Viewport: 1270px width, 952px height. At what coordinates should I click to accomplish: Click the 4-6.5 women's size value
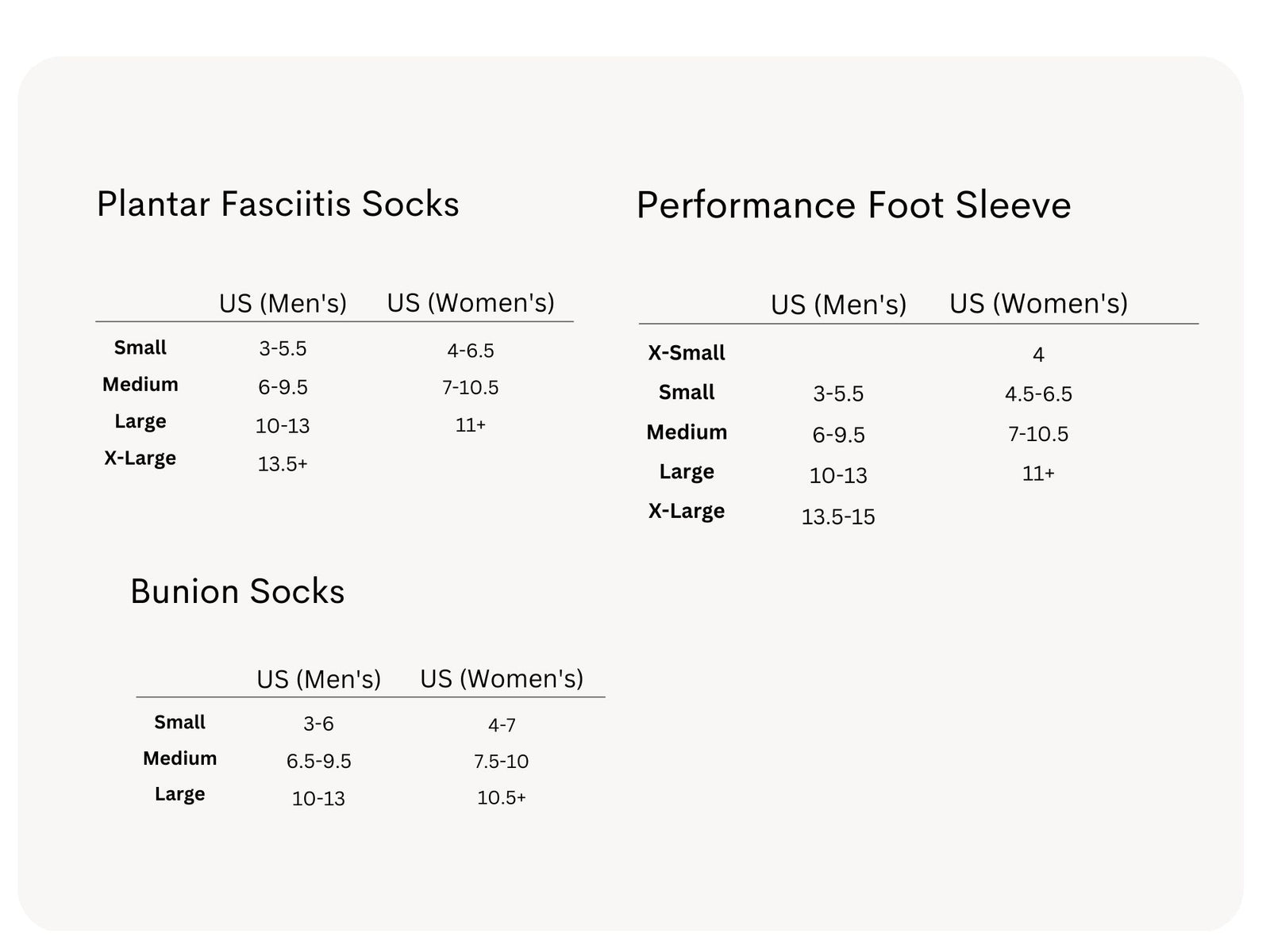pyautogui.click(x=471, y=351)
